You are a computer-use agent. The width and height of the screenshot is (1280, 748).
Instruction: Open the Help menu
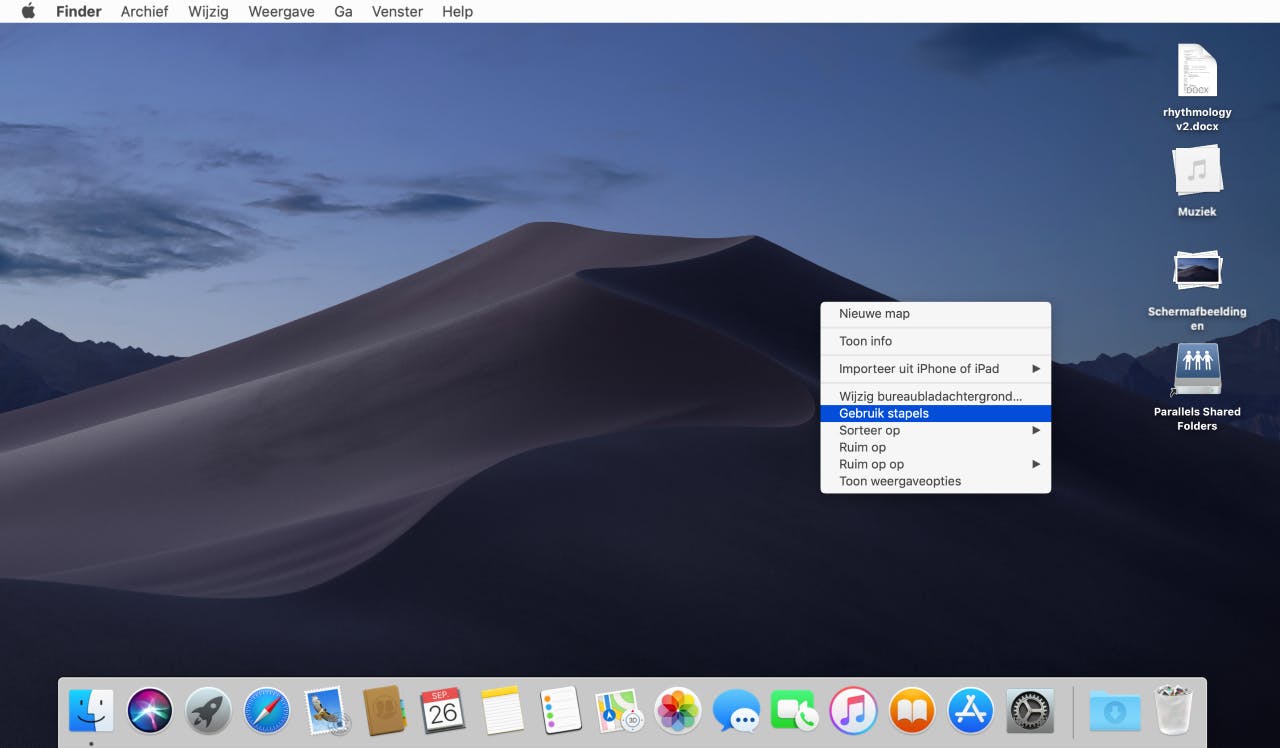point(457,12)
